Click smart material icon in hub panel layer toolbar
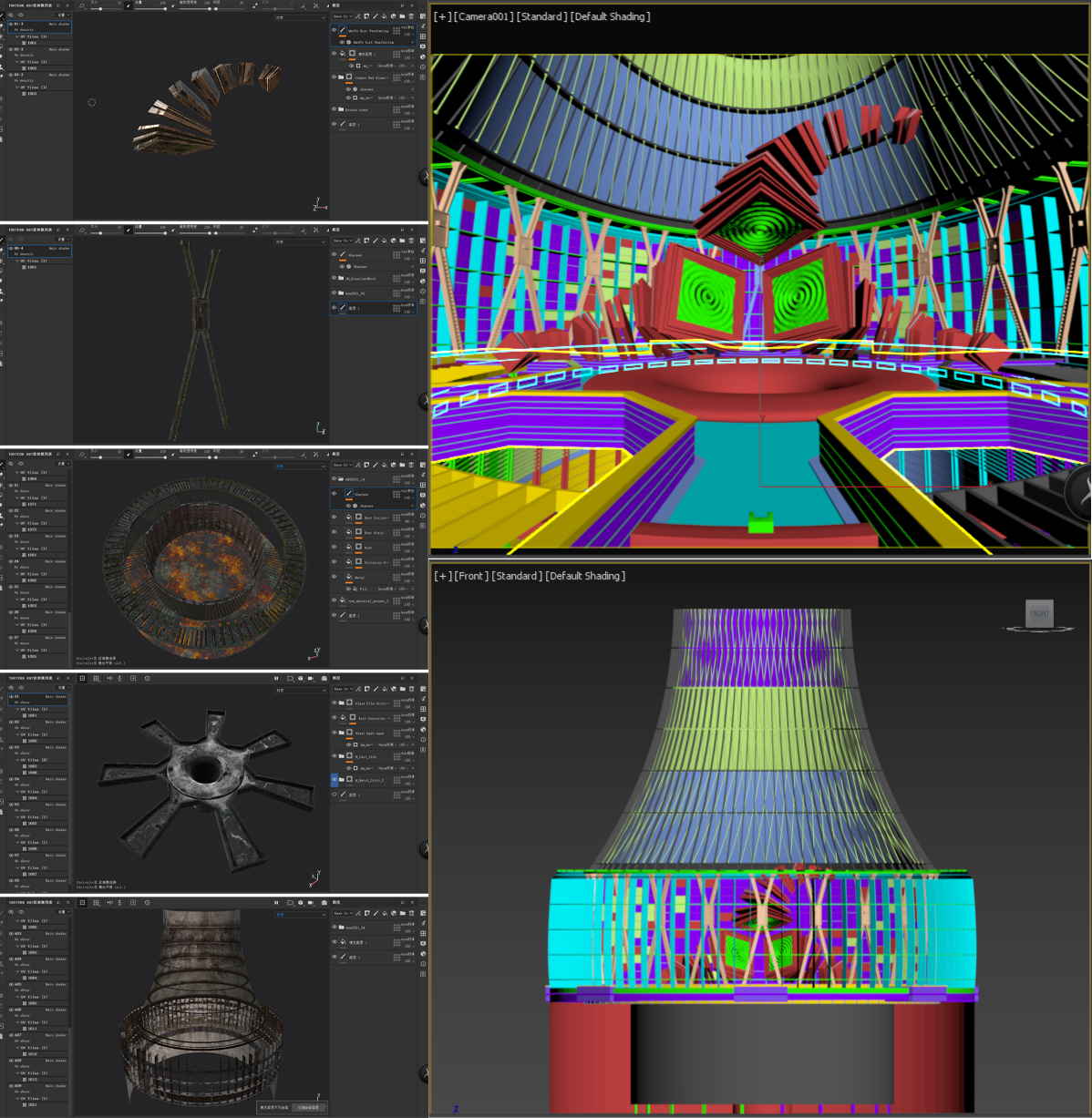1092x1118 pixels. (x=394, y=689)
